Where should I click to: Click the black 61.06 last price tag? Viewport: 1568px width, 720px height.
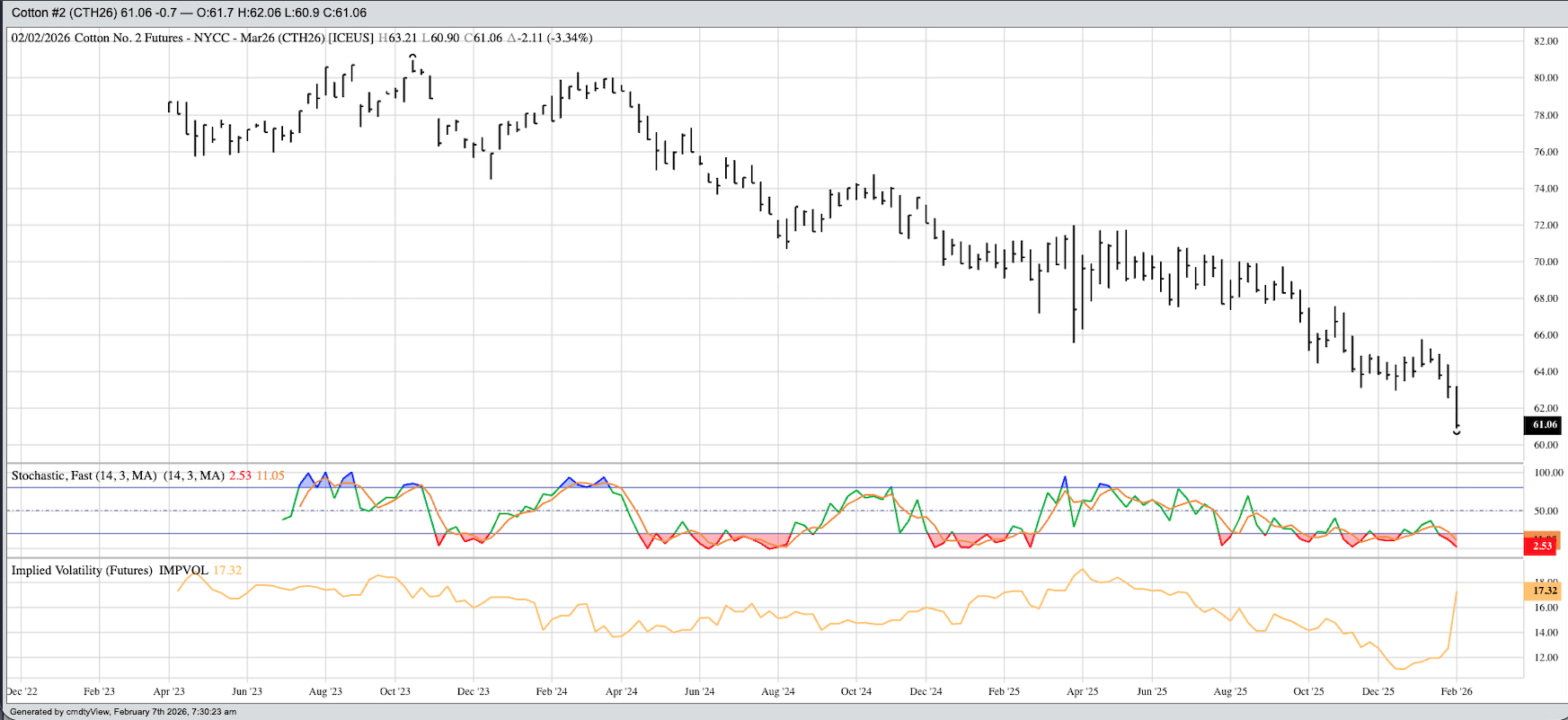(x=1544, y=424)
